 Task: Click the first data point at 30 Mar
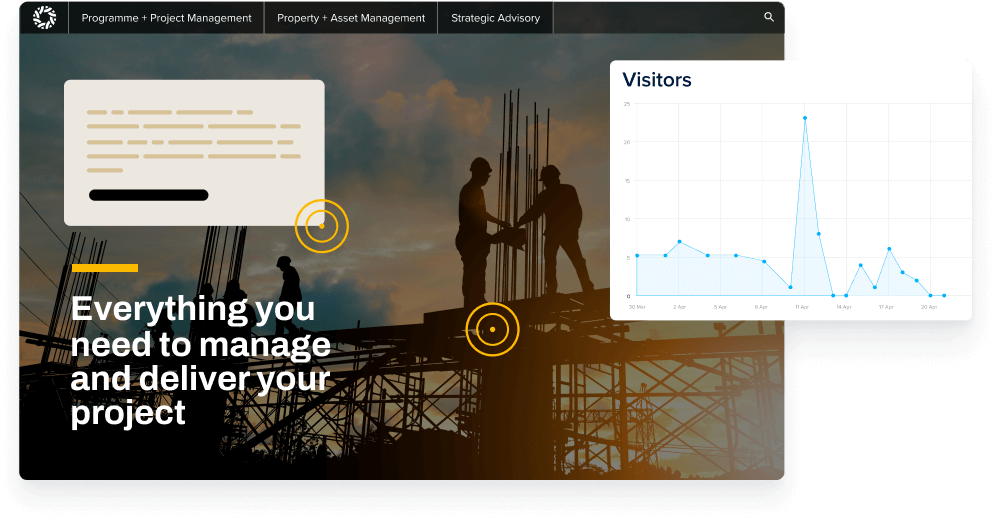[x=637, y=255]
